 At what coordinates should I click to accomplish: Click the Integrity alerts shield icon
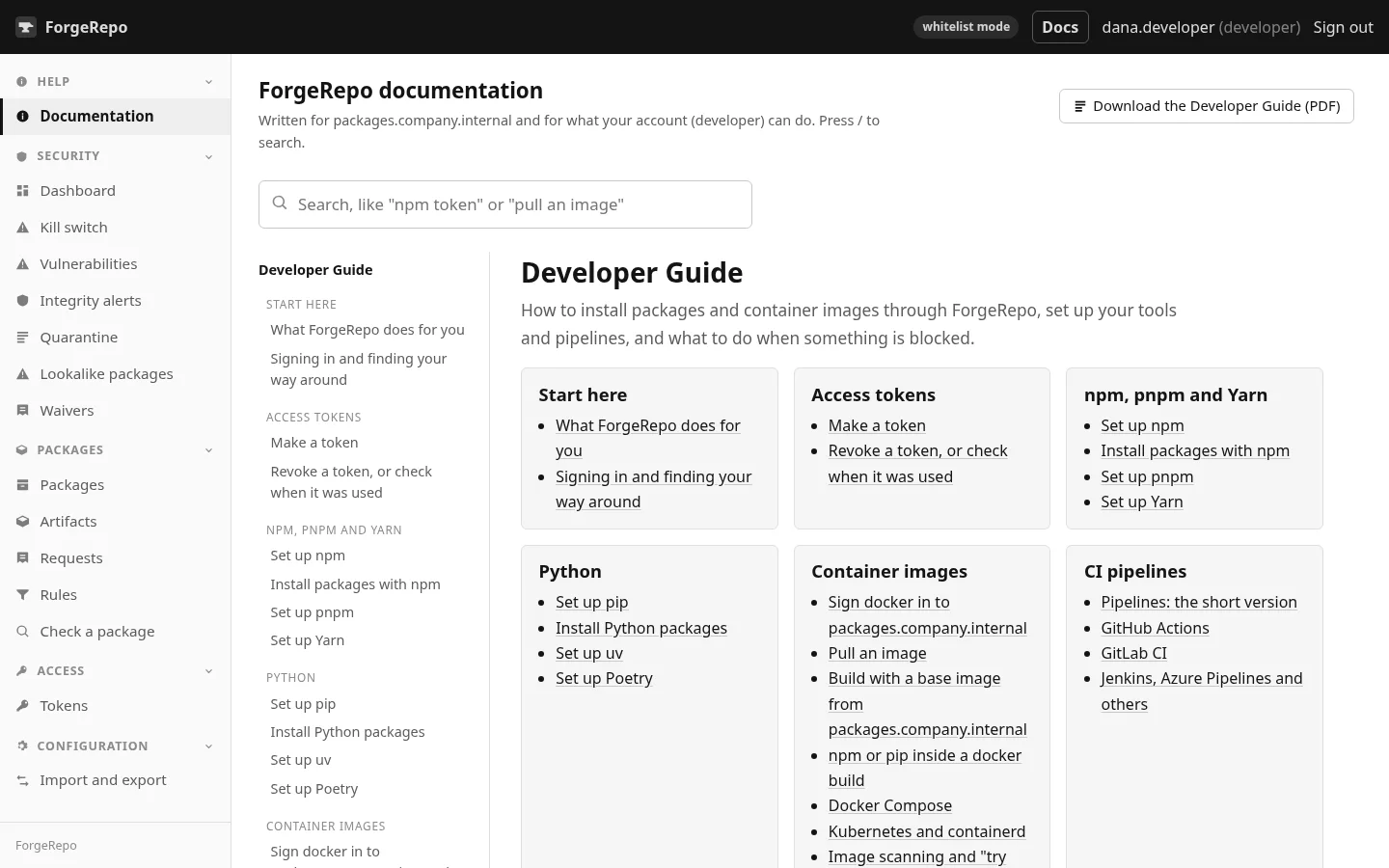tap(22, 301)
